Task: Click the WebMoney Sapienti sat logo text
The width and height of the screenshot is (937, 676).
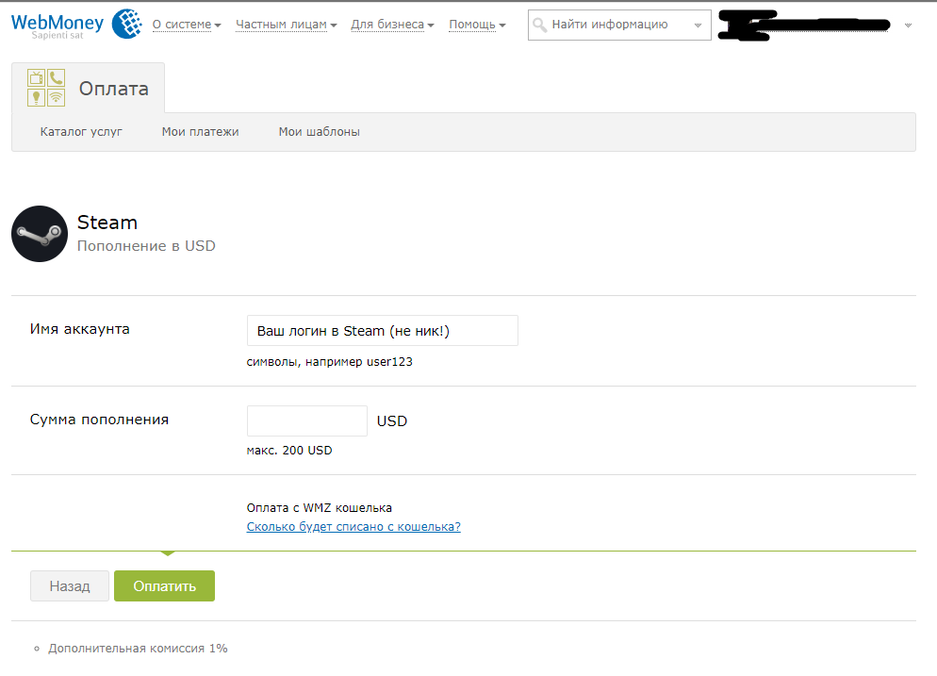Action: (57, 26)
